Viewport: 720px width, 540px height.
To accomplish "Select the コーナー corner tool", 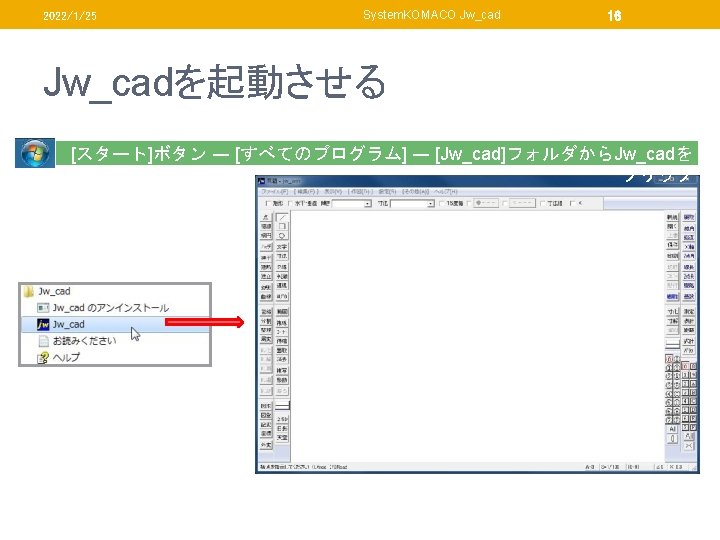I will 282,332.
